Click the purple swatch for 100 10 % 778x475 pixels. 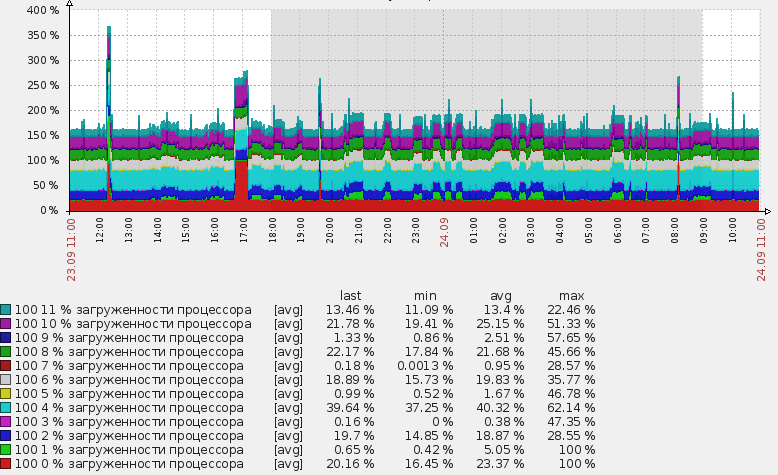click(x=5, y=324)
